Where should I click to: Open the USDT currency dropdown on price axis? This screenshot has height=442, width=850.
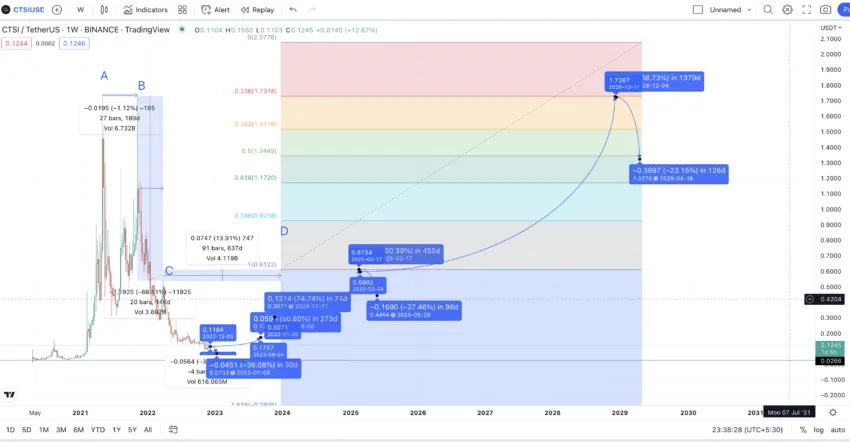(x=830, y=27)
